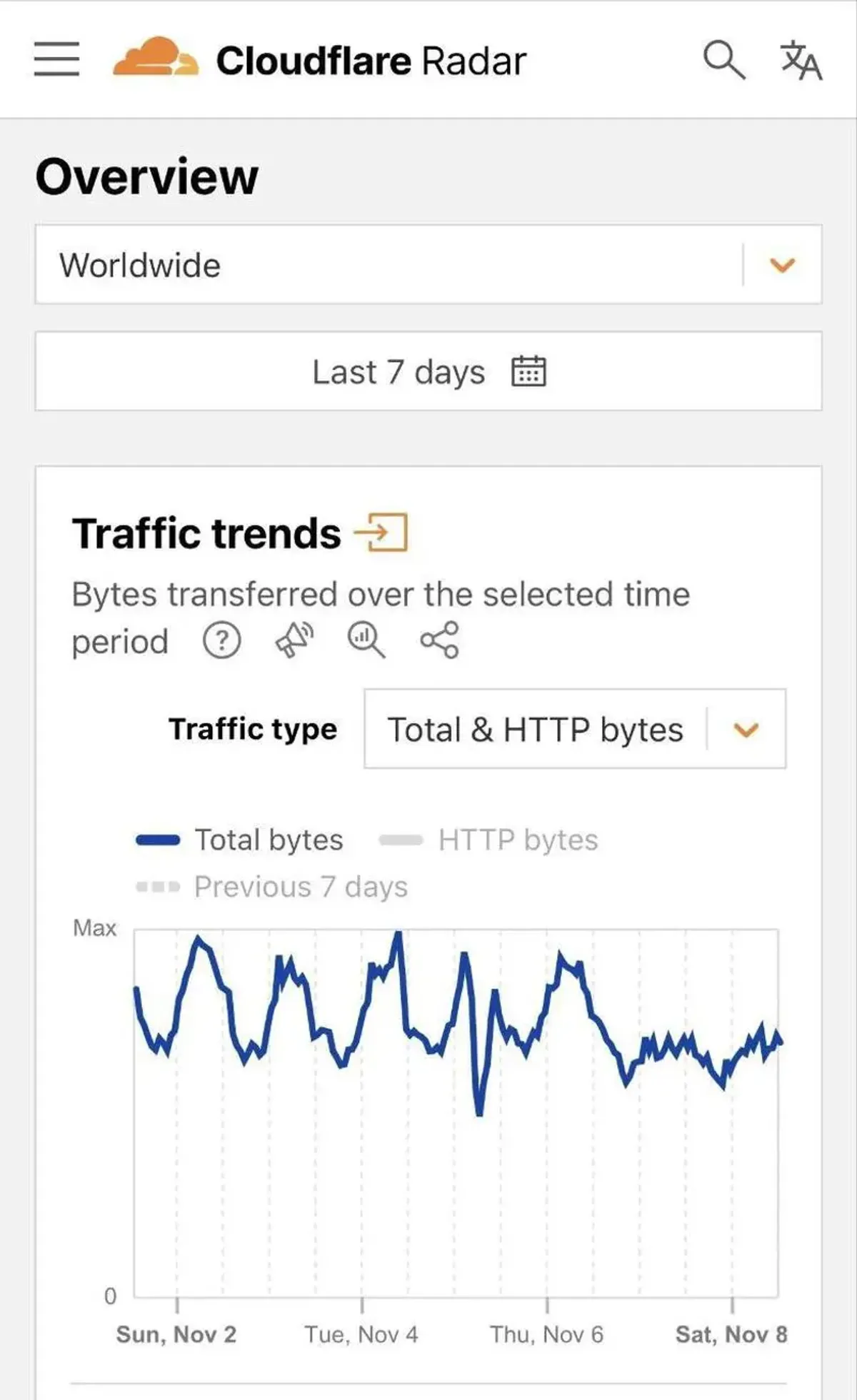Click the Cloudflare cloud logo
This screenshot has height=1400, width=857.
[x=155, y=57]
